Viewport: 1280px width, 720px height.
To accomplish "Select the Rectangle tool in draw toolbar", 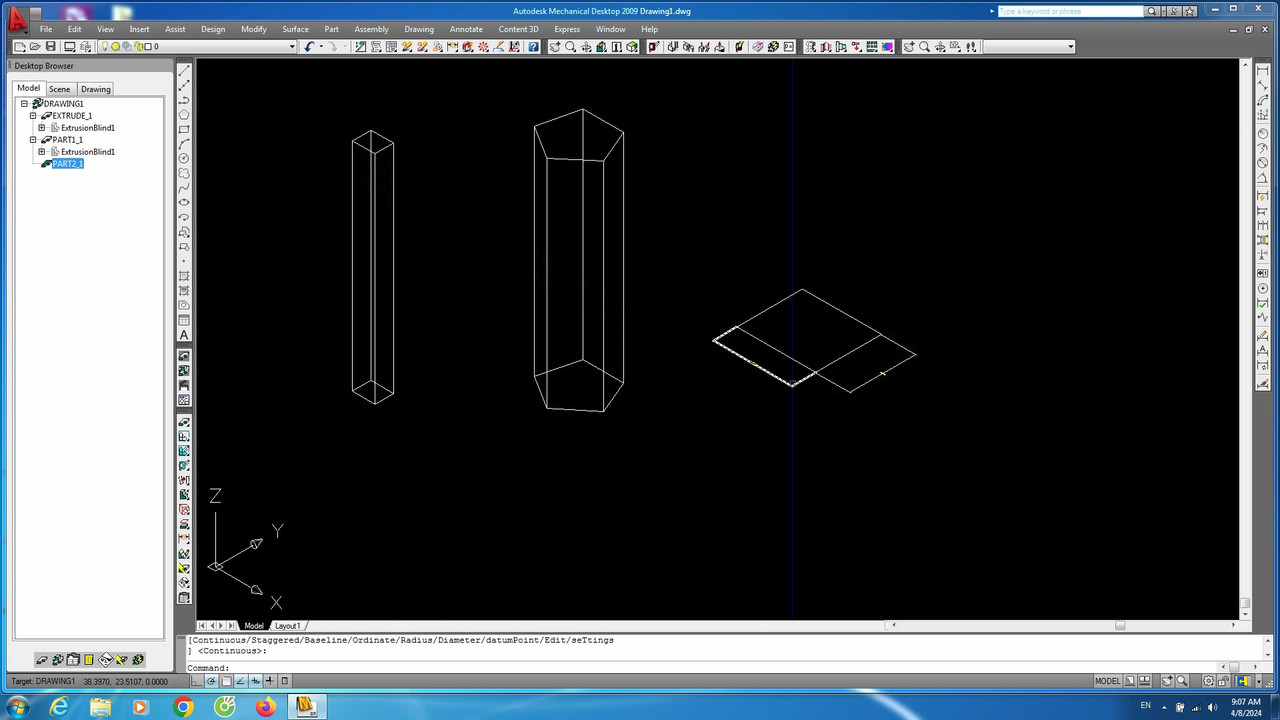I will 184,129.
